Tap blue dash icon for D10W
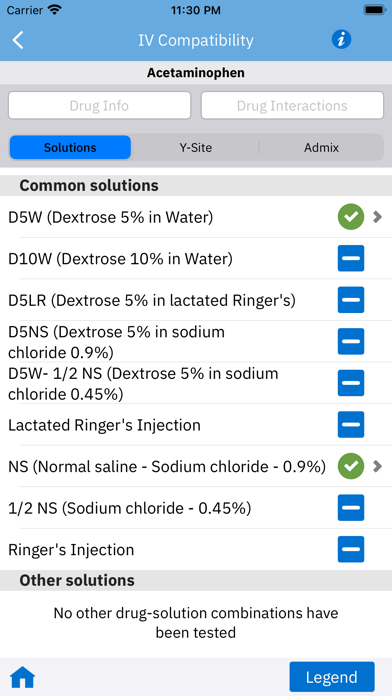Screen dimensions: 392x696 point(351,258)
